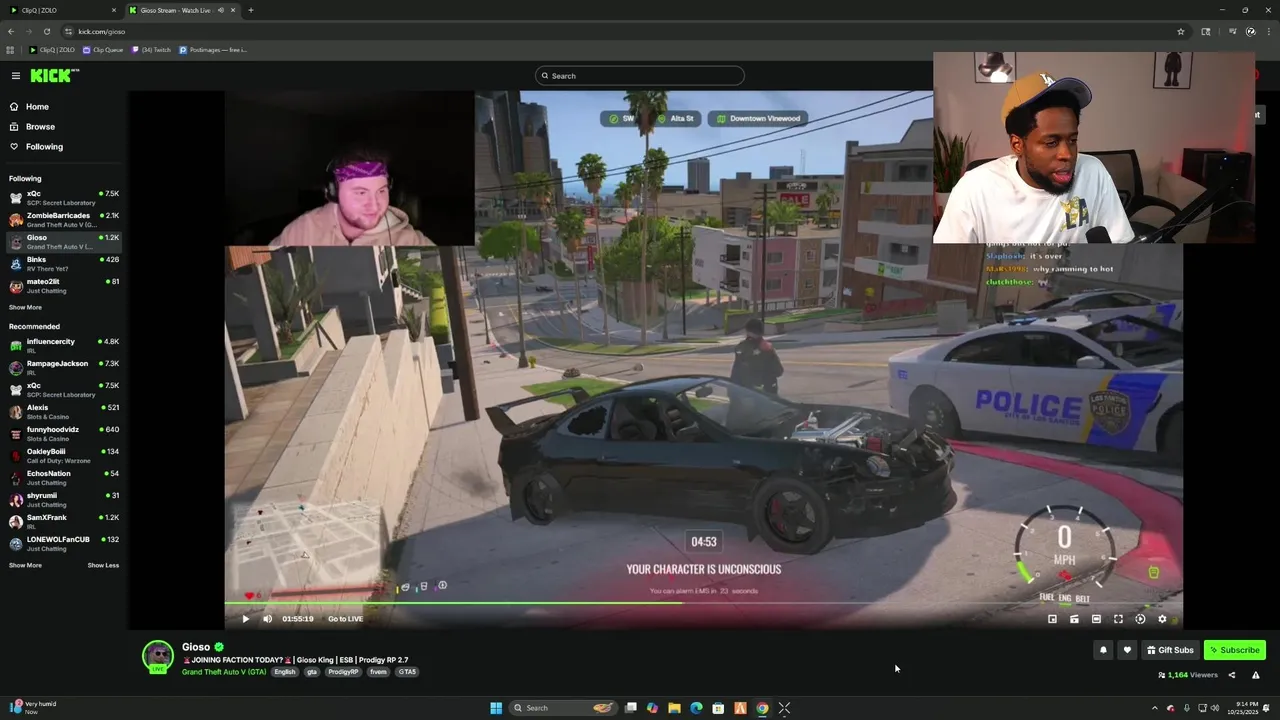Expand Recommended list with Show More
The height and width of the screenshot is (720, 1280).
pos(25,566)
